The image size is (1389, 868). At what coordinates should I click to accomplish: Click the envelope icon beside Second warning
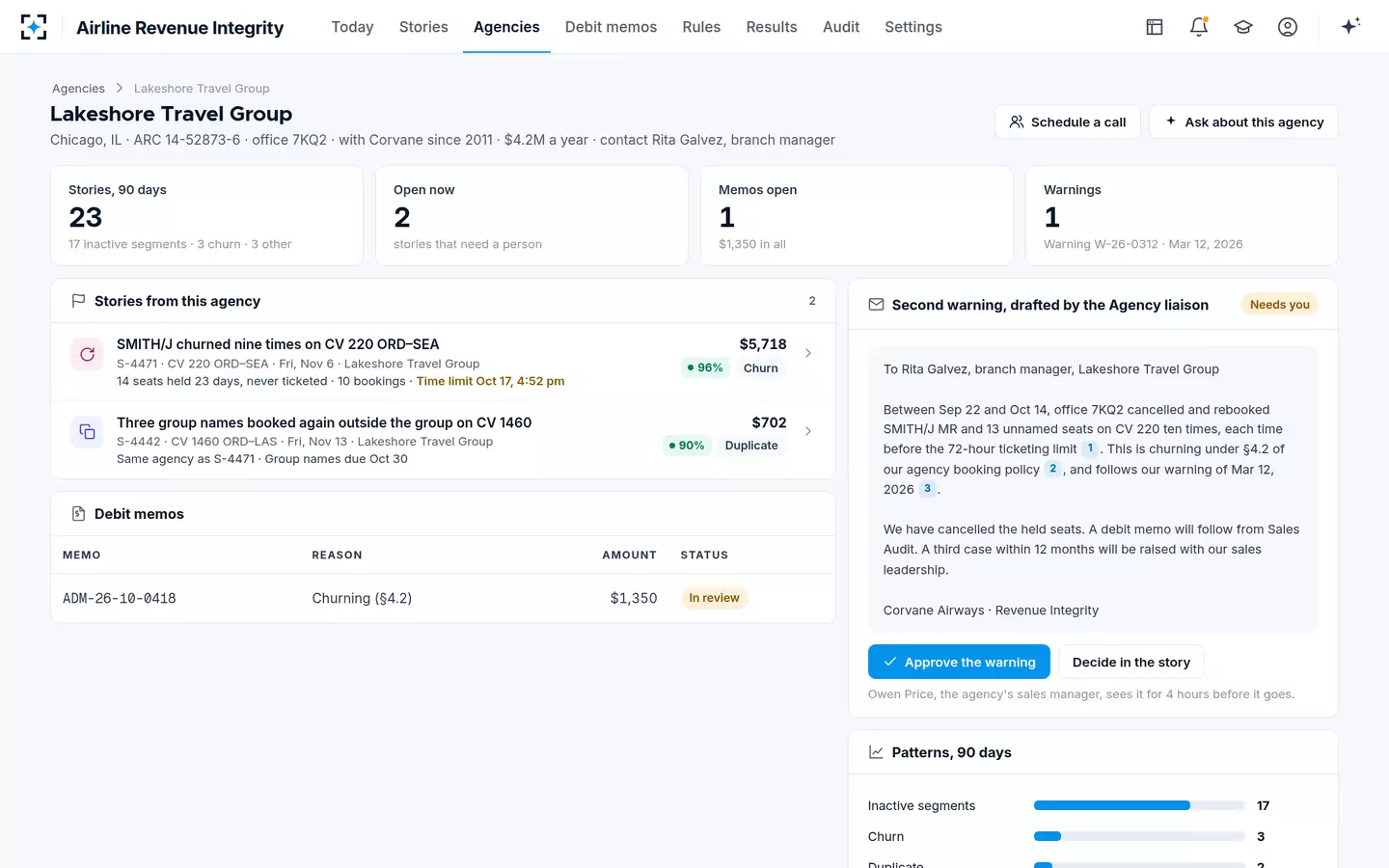[x=876, y=305]
